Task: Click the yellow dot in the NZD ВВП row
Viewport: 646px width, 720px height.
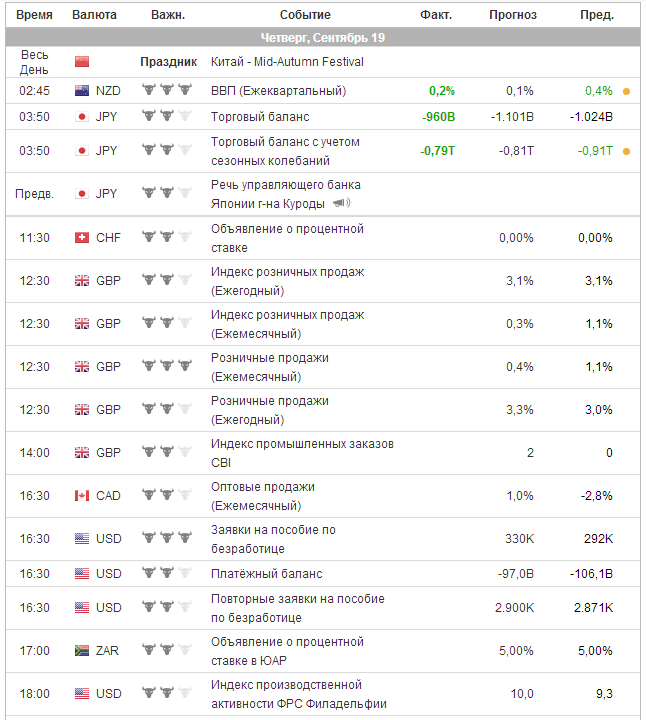Action: tap(626, 91)
